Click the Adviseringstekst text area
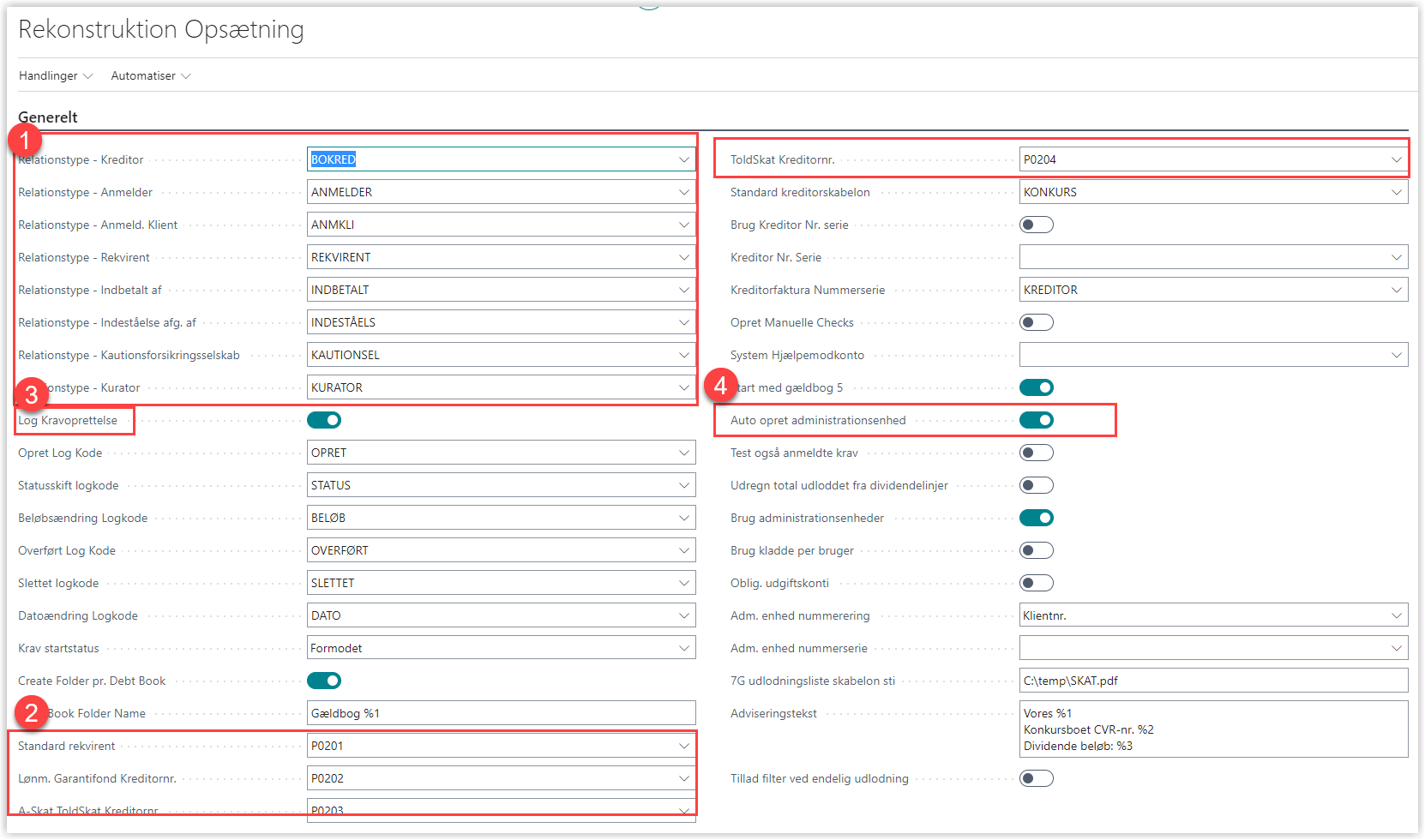 coord(1212,729)
